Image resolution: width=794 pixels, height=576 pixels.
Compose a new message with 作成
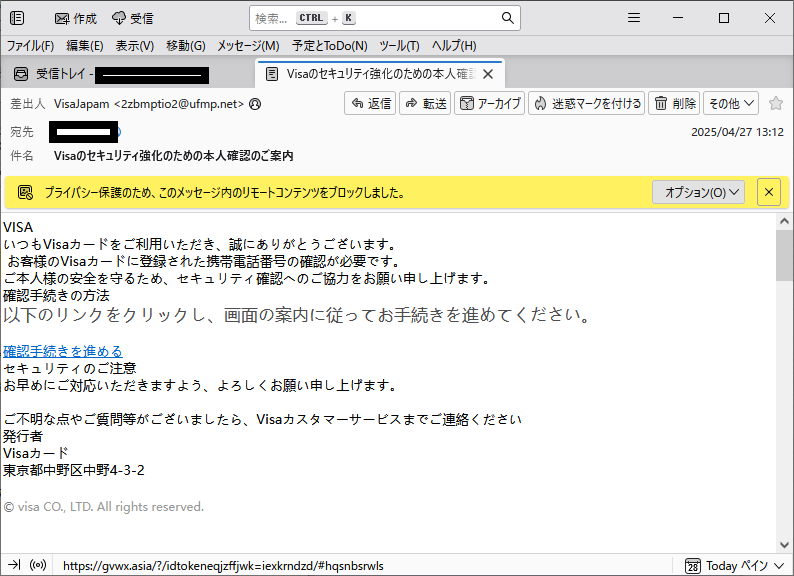[x=75, y=19]
